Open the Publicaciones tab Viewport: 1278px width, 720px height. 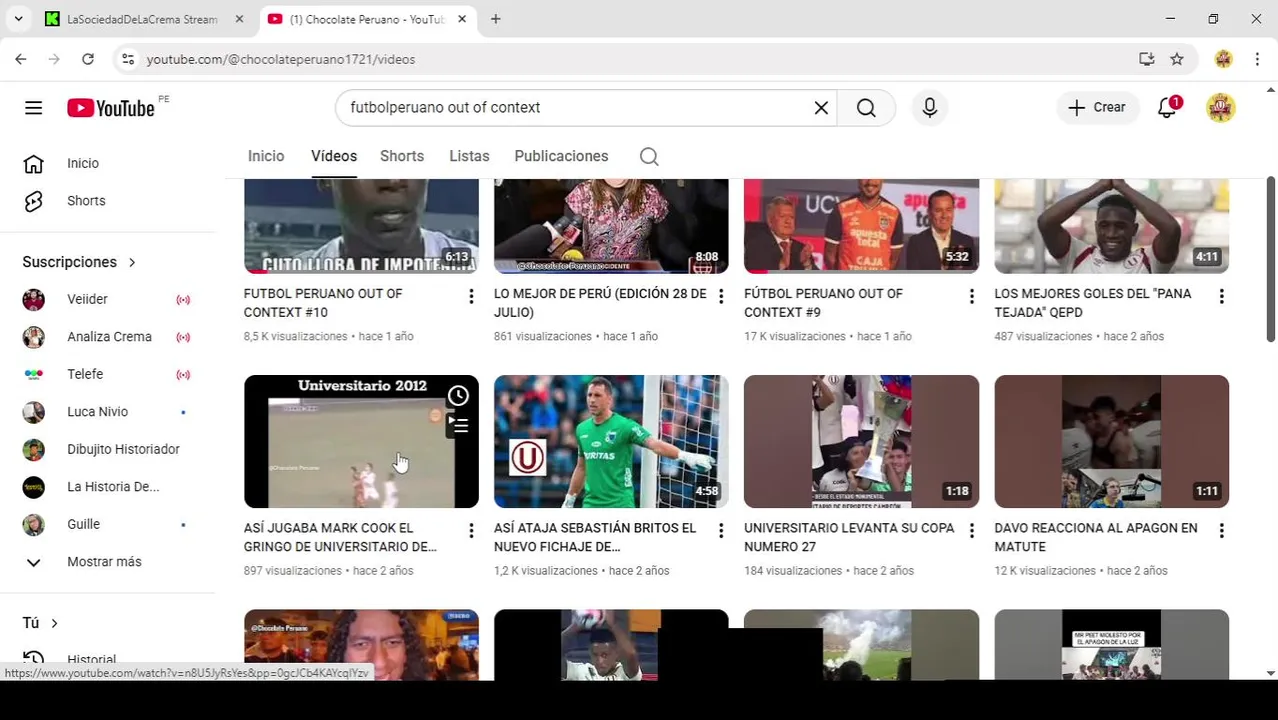click(x=561, y=156)
